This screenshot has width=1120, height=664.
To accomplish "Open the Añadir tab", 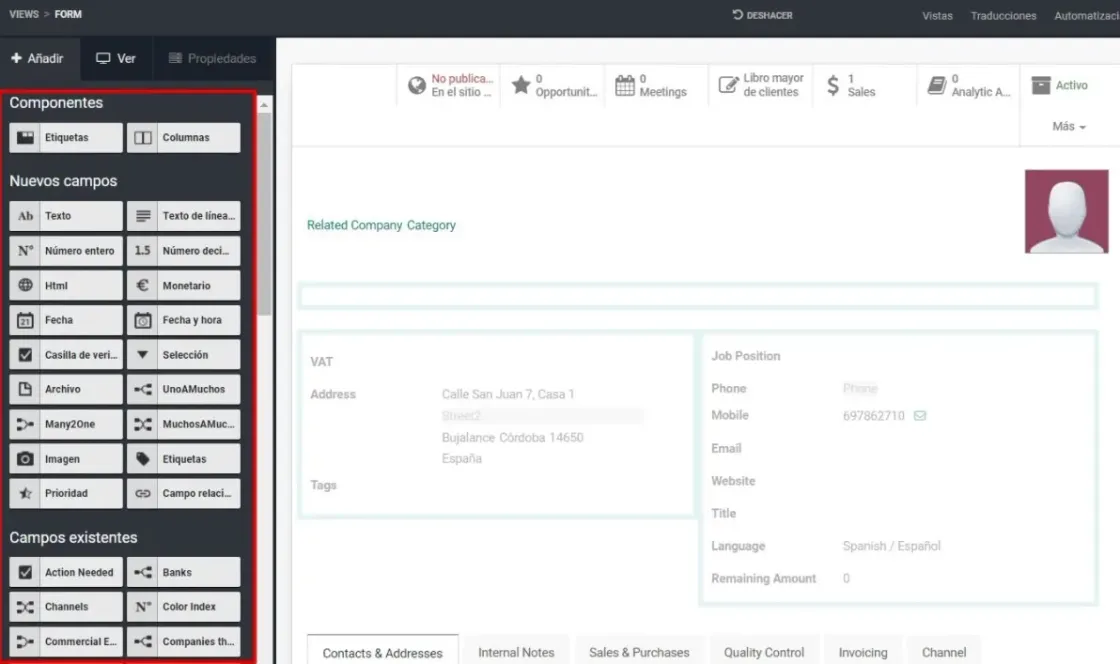I will tap(38, 59).
